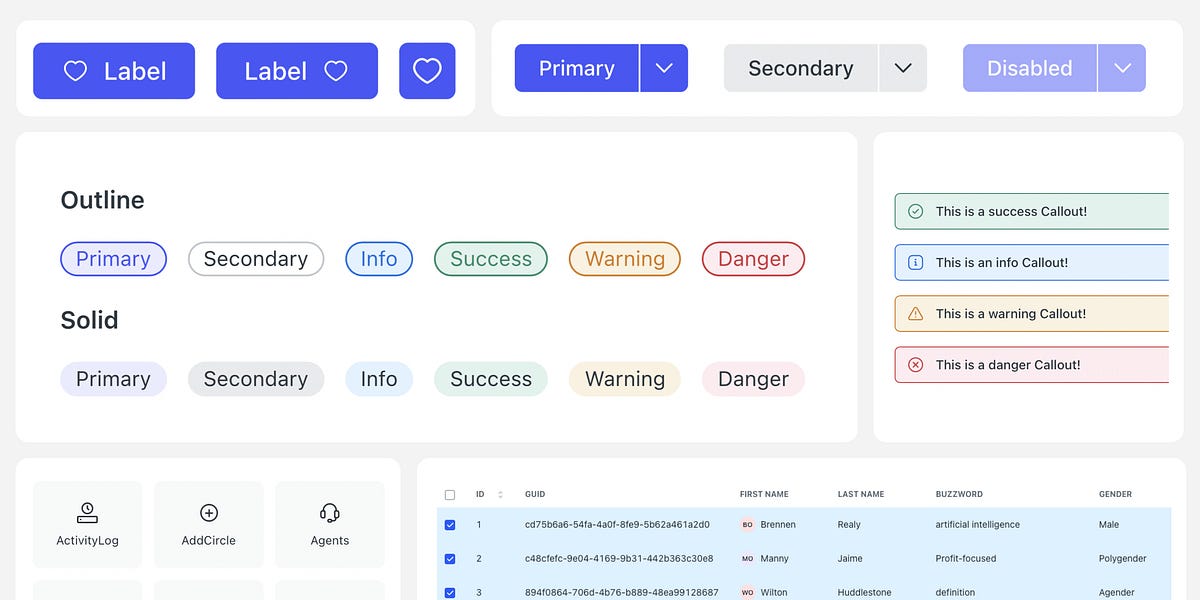
Task: Click the Label button with leading heart
Action: (114, 71)
